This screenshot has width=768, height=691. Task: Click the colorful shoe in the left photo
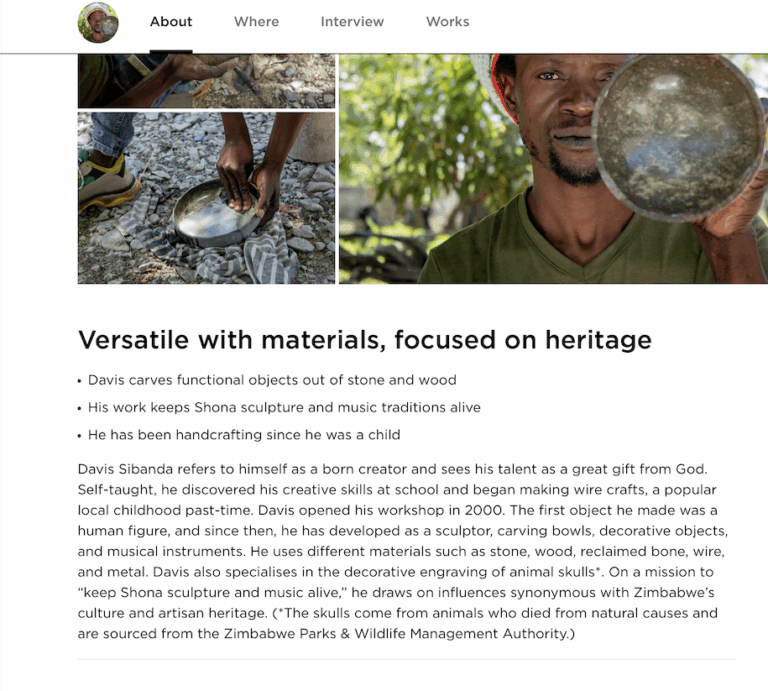(x=104, y=180)
